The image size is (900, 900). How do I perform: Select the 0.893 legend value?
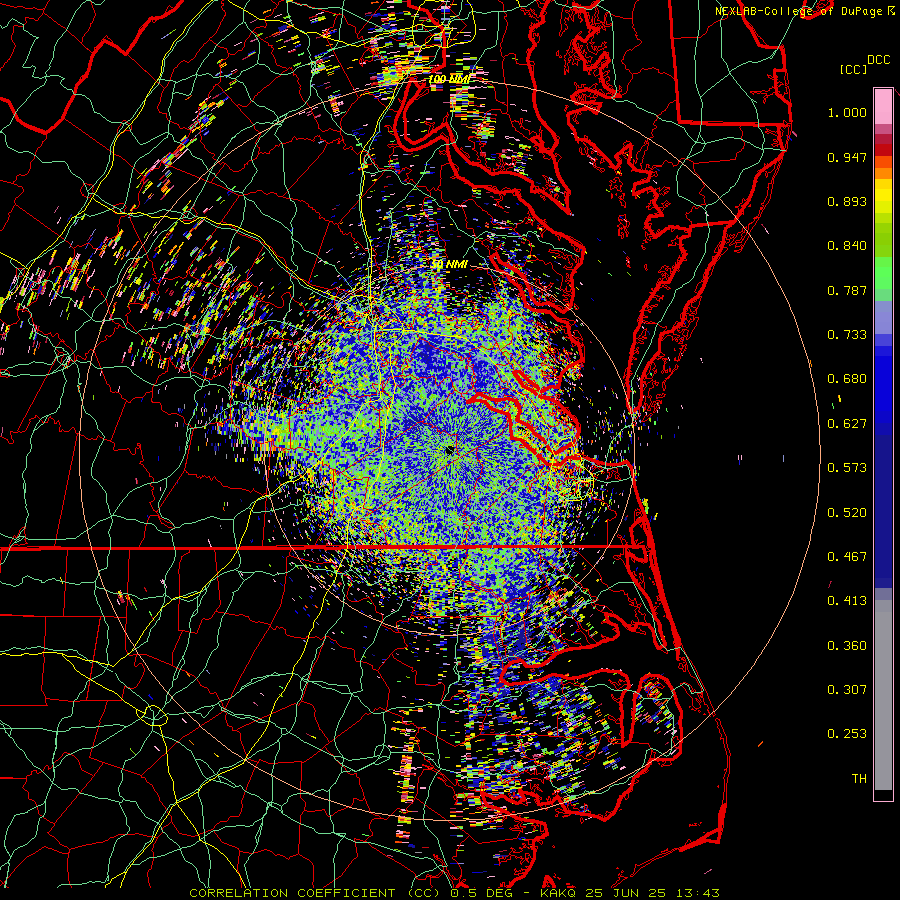[847, 201]
